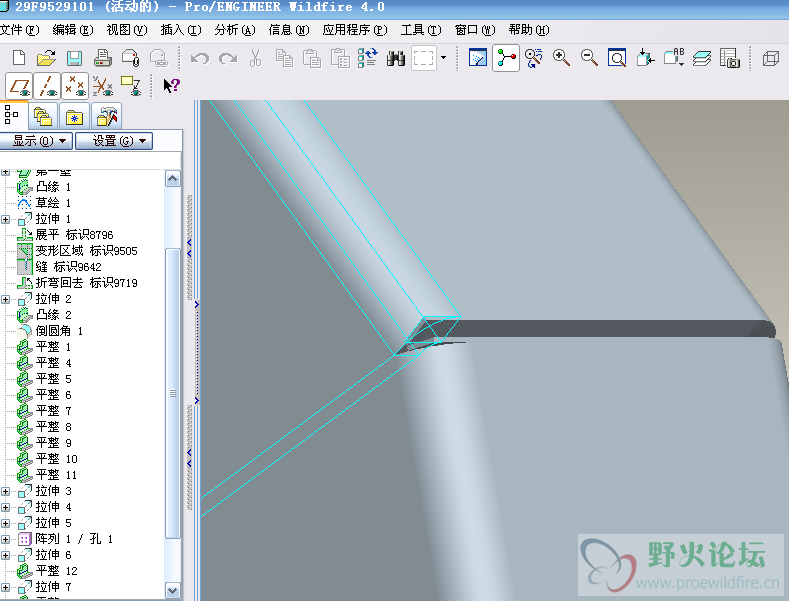Click the Cut scissors icon
This screenshot has height=601, width=789.
pos(256,58)
